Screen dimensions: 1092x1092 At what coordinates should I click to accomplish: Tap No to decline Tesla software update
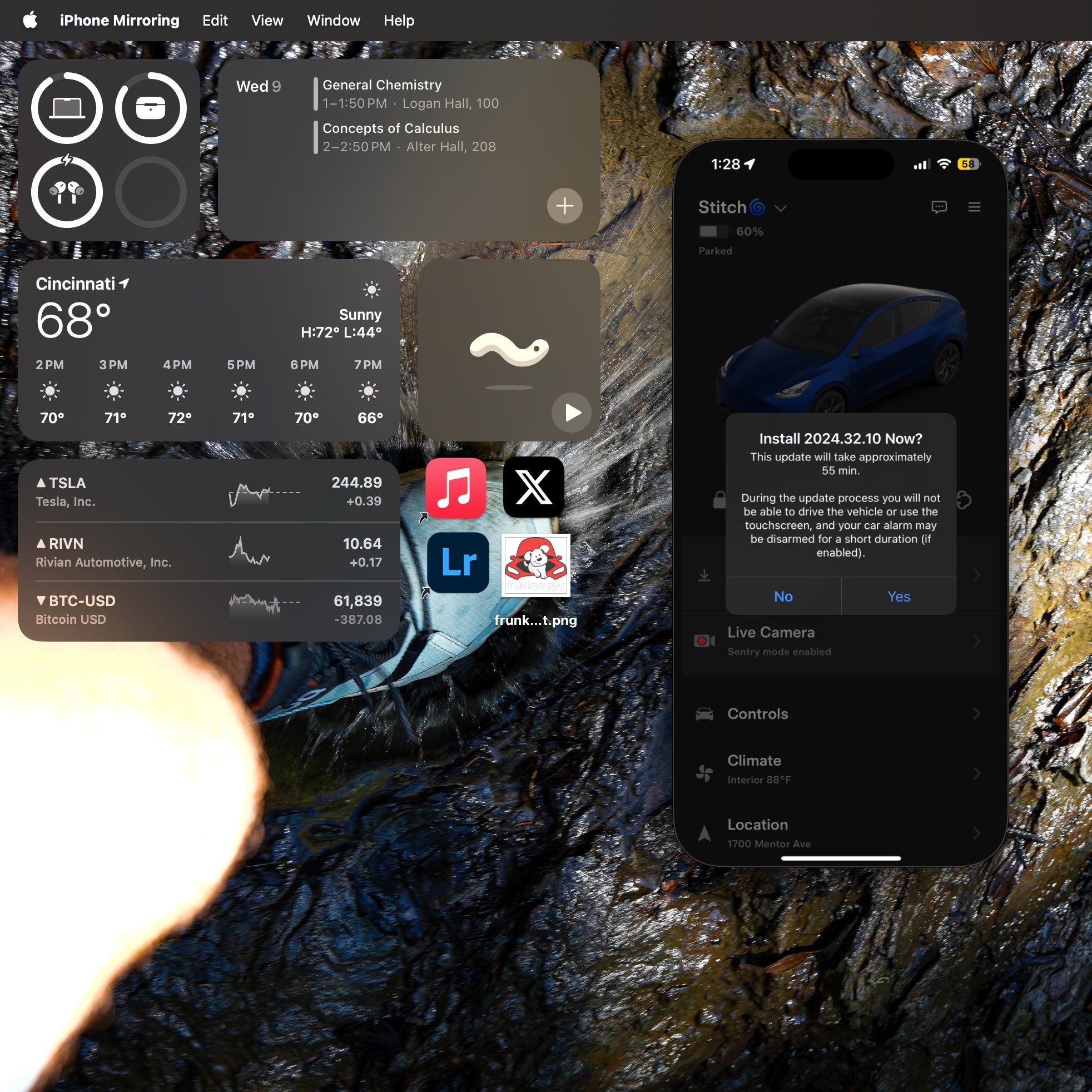pyautogui.click(x=784, y=596)
